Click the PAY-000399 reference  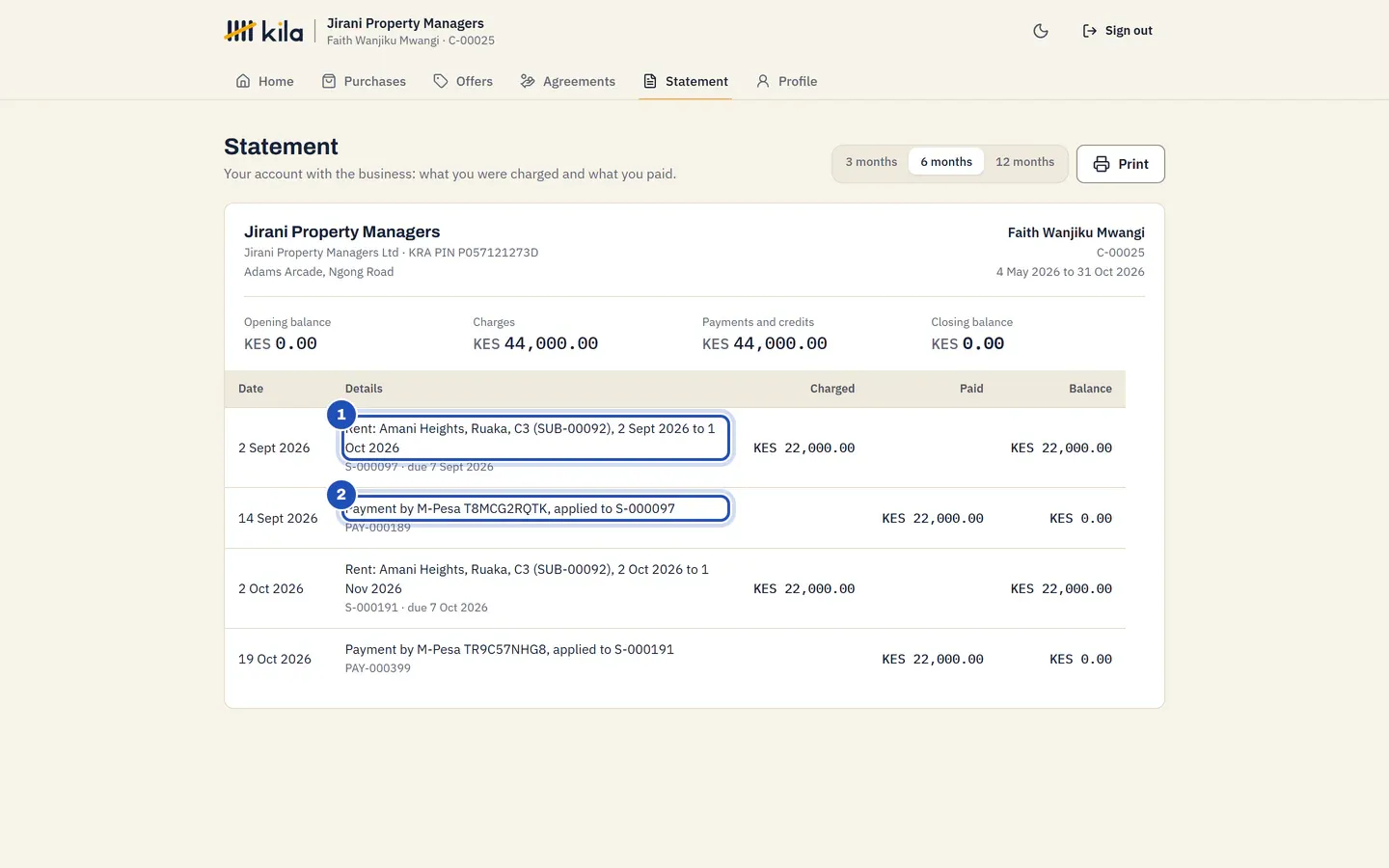coord(378,668)
